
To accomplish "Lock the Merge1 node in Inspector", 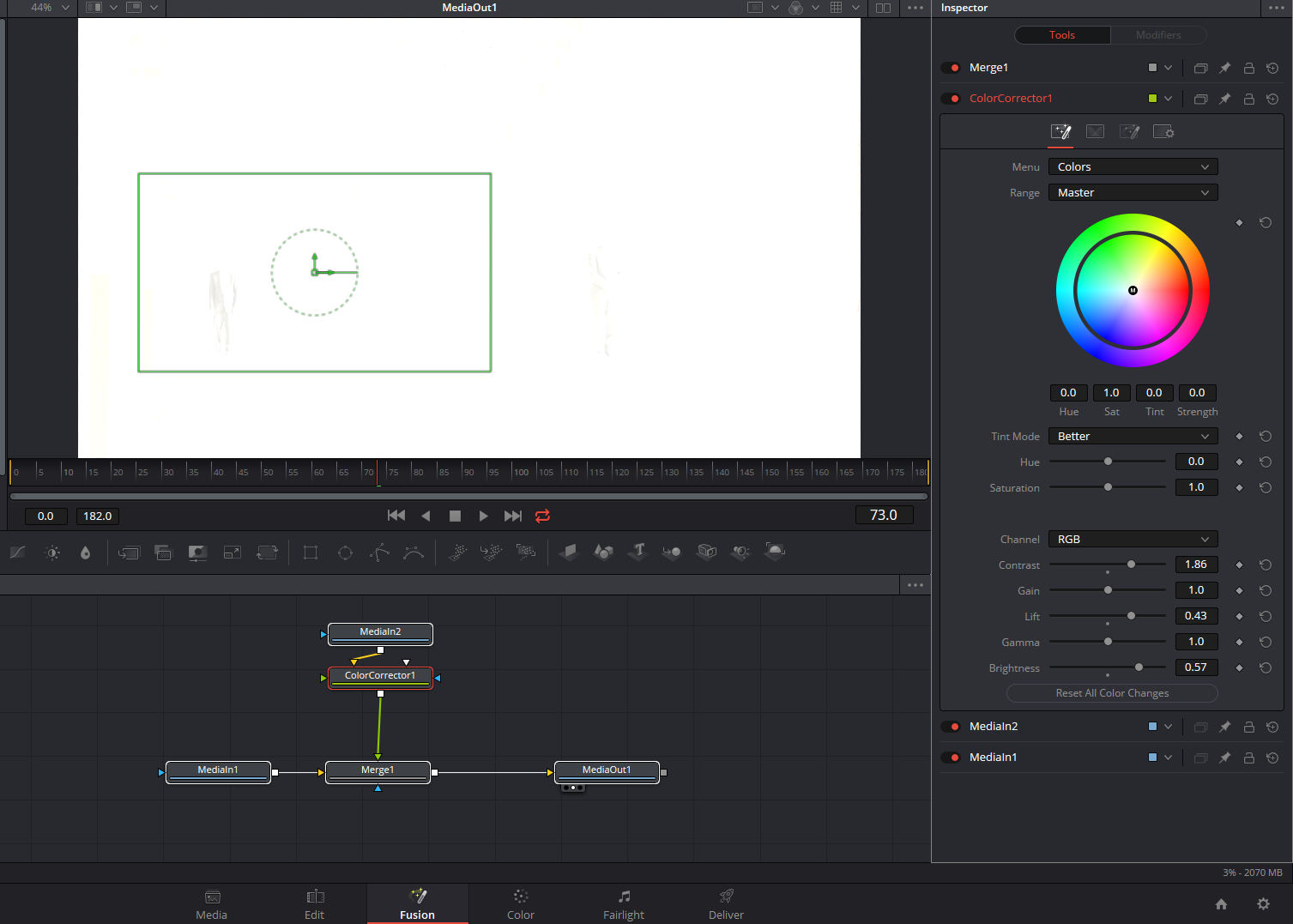I will [x=1248, y=68].
